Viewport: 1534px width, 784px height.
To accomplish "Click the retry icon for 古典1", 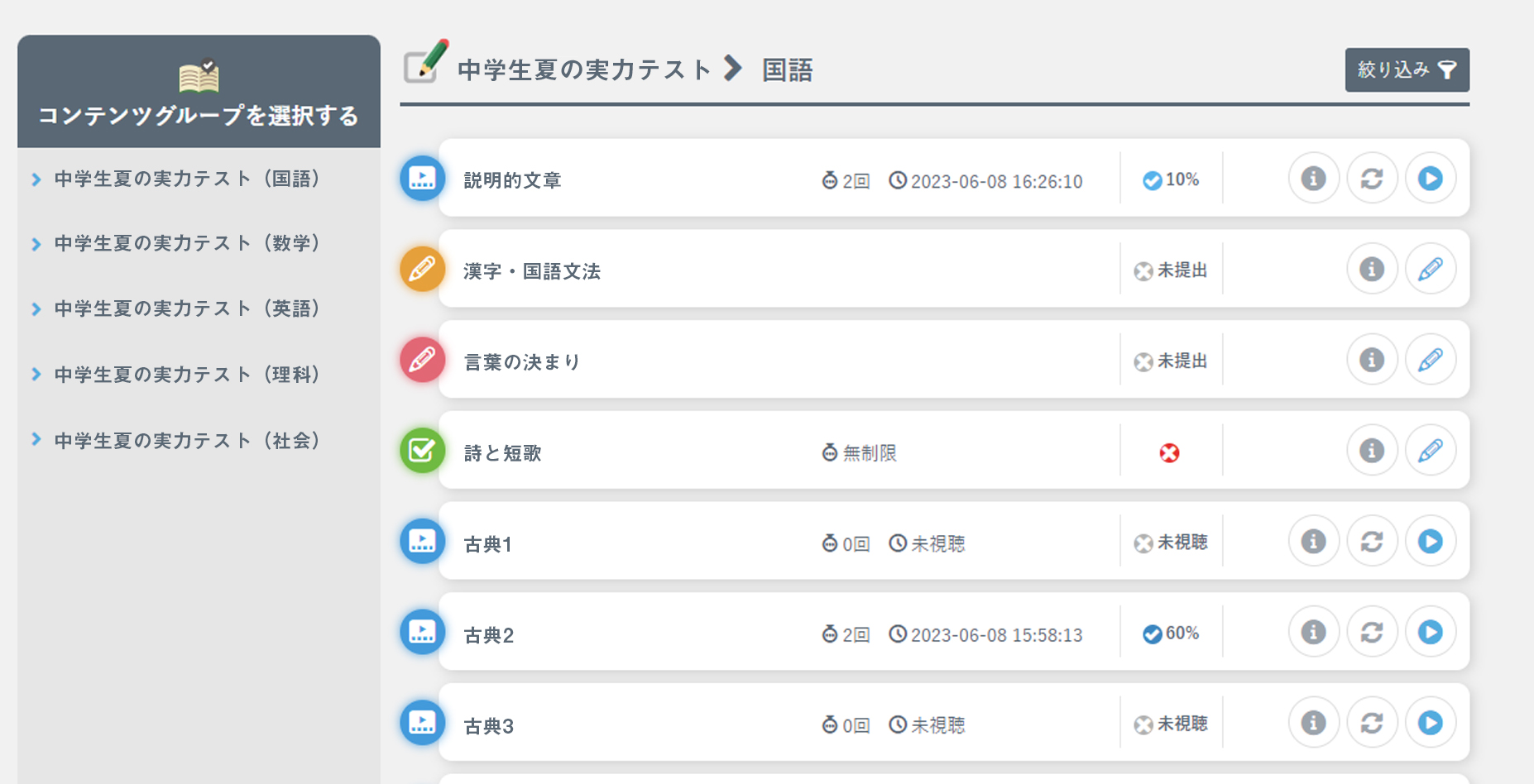I will tap(1372, 541).
